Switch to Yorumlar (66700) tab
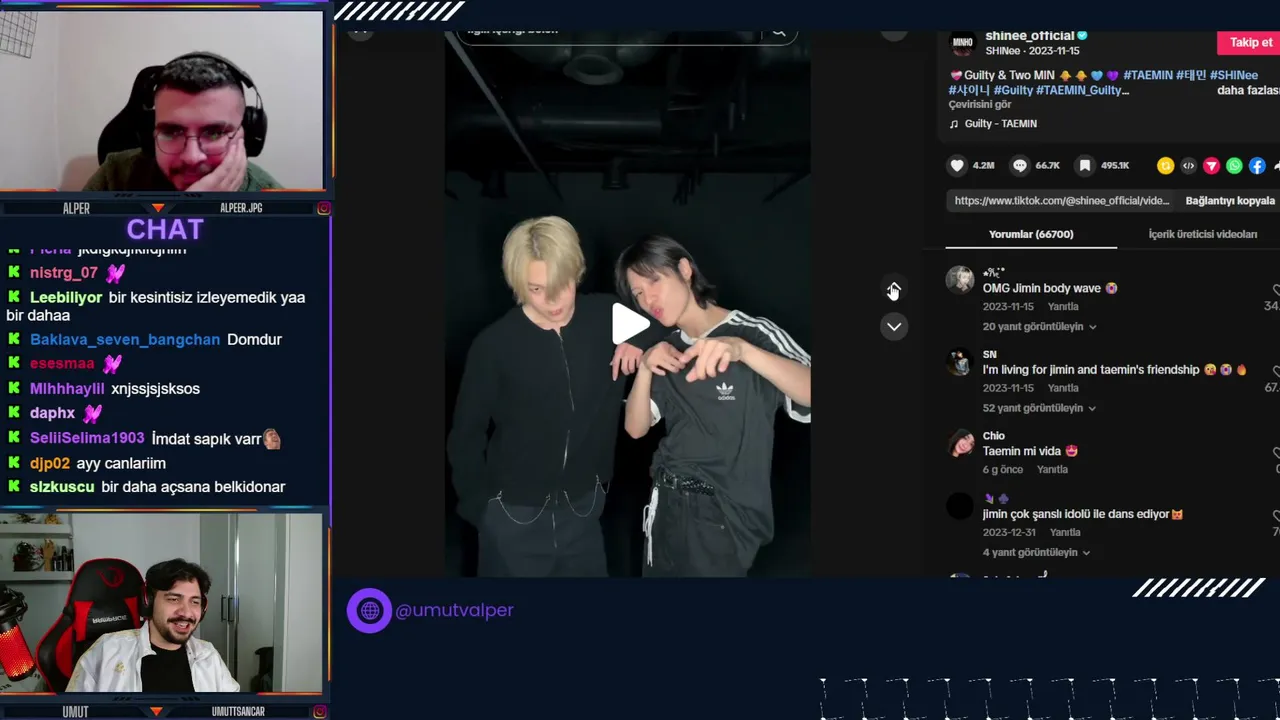The height and width of the screenshot is (720, 1280). pos(1031,234)
